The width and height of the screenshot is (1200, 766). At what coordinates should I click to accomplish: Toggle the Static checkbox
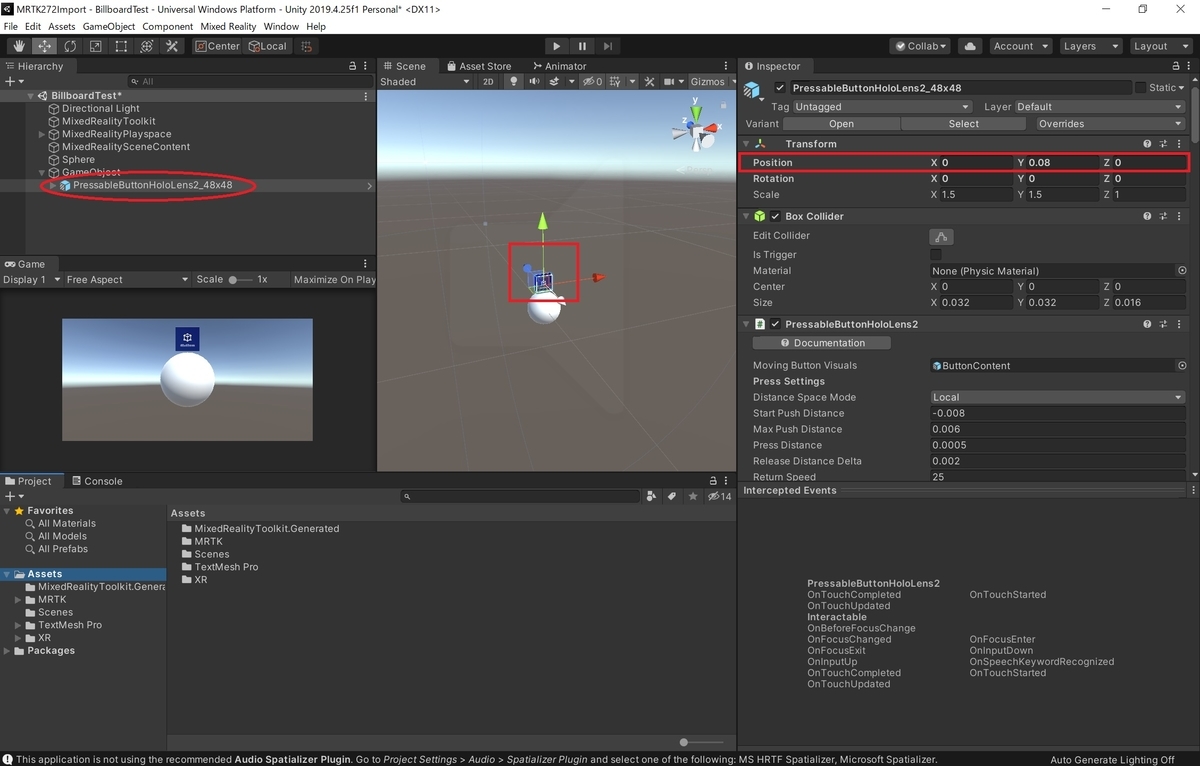[1141, 88]
